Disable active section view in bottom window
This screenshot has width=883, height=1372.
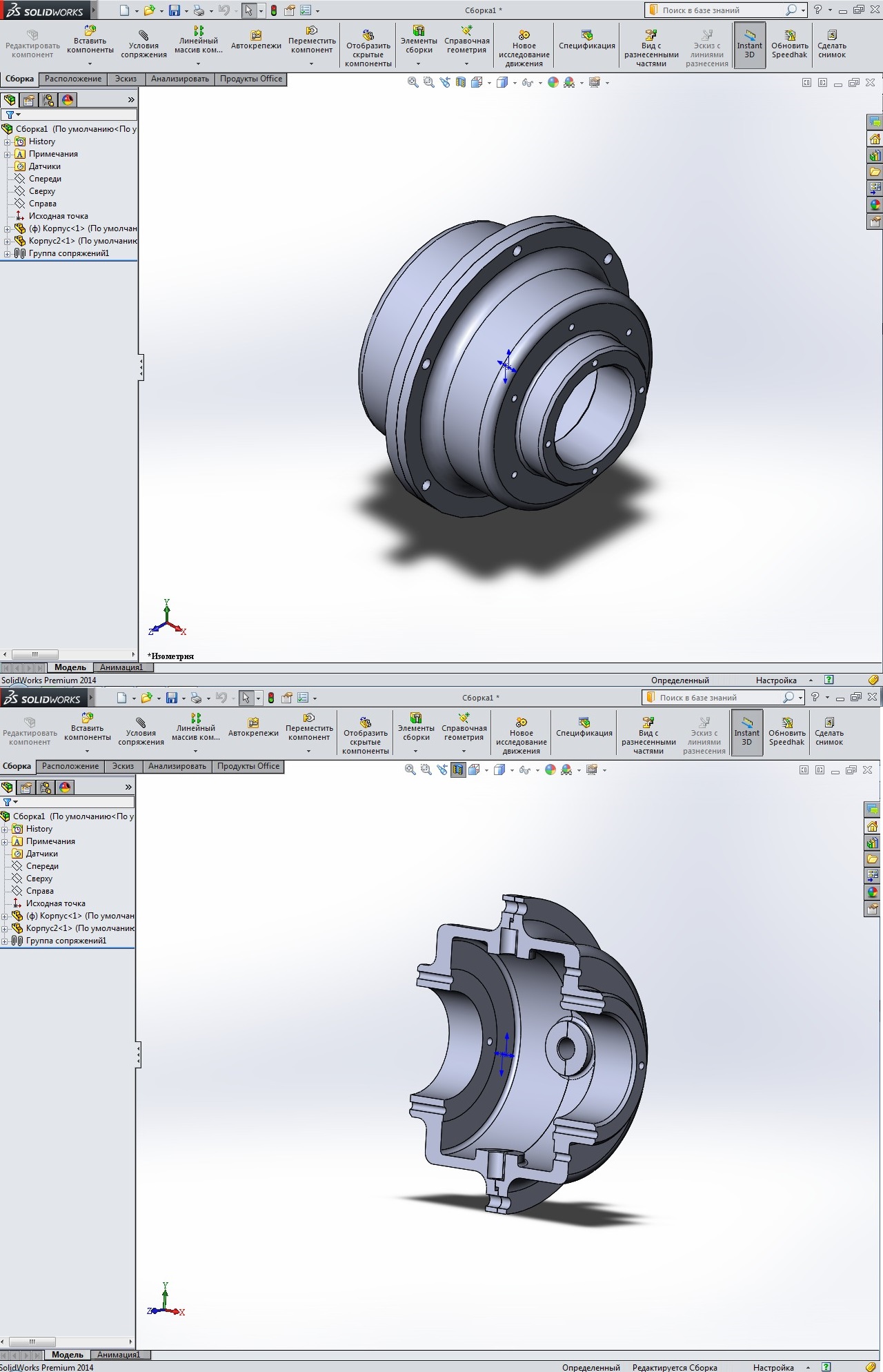pos(458,770)
